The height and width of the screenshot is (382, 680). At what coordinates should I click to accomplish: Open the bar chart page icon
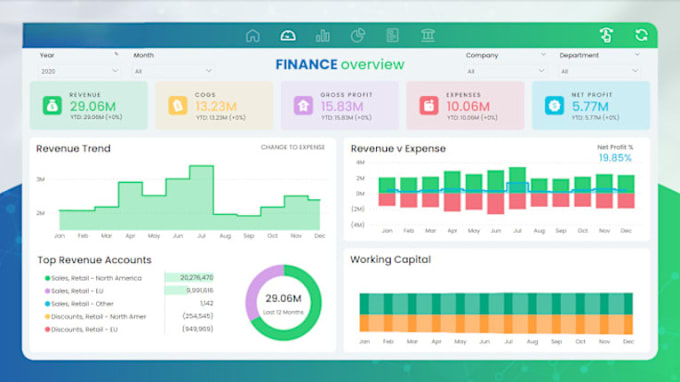[x=323, y=36]
